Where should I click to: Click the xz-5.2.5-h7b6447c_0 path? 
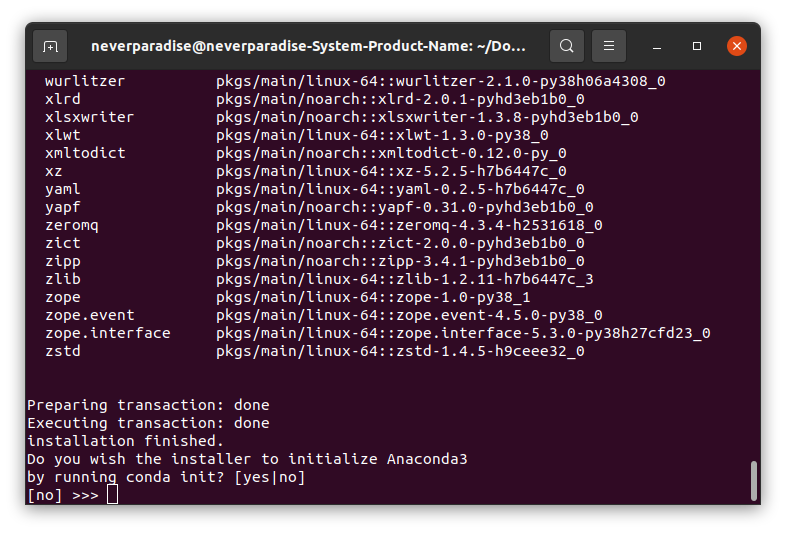click(391, 171)
